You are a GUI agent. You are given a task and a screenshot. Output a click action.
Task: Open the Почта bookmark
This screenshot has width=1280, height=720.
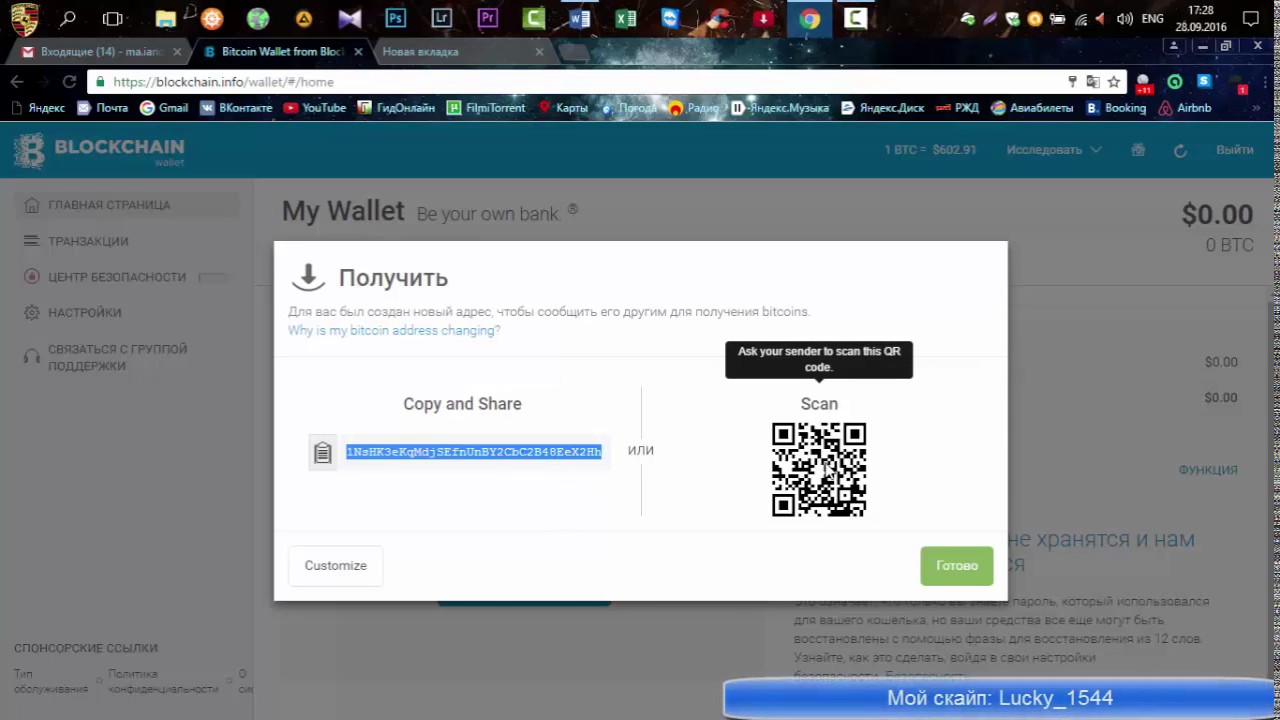102,108
